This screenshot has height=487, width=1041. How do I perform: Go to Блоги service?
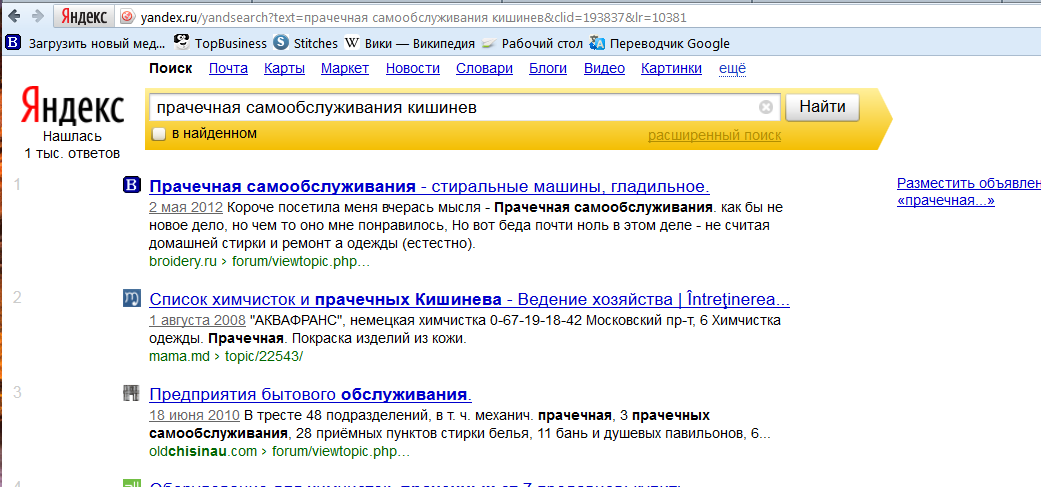[x=548, y=68]
